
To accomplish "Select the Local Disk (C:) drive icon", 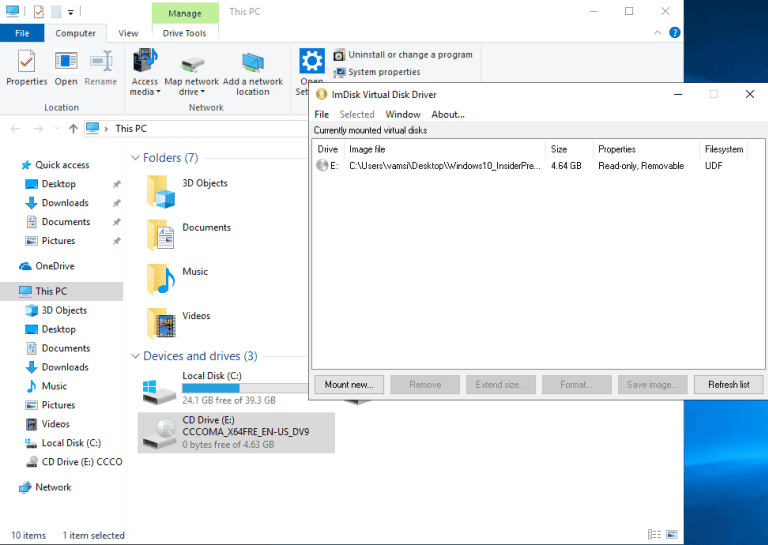I will (x=159, y=391).
